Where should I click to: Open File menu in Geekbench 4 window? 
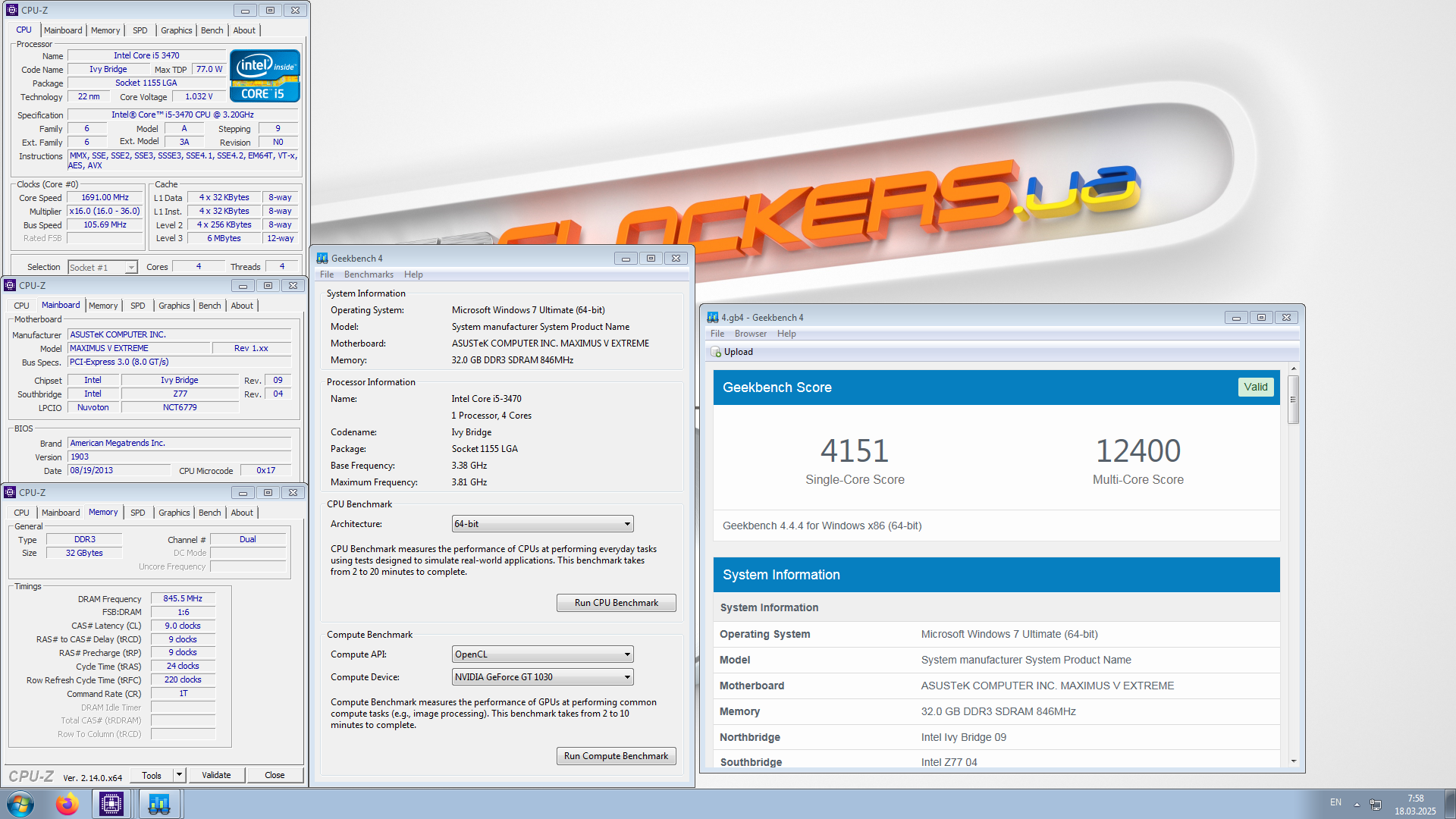point(327,275)
